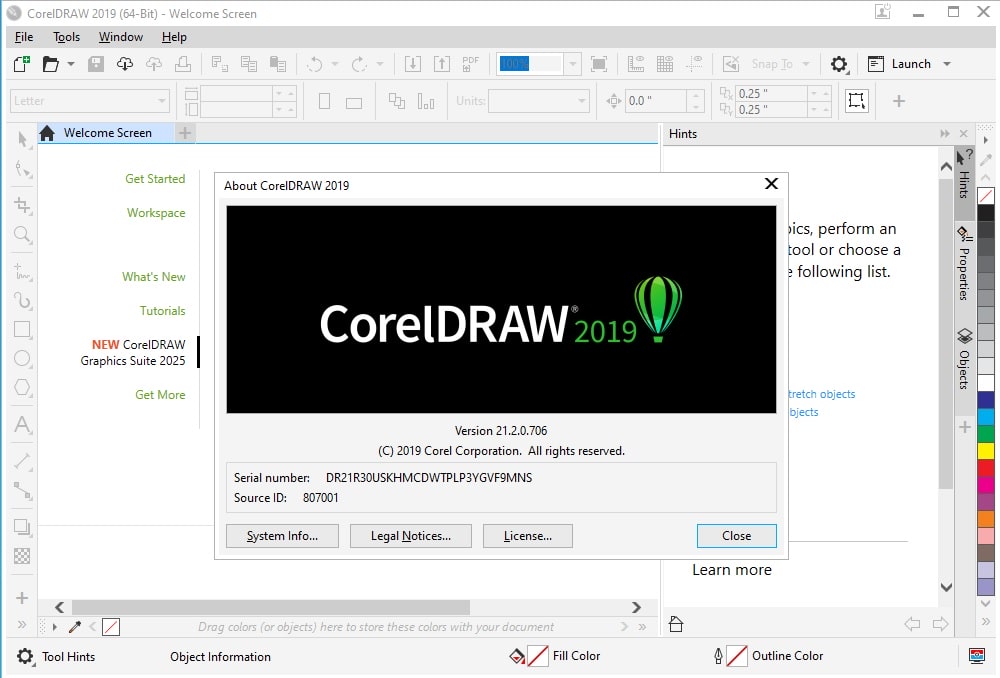This screenshot has width=1000, height=678.
Task: Open the Zoom level dropdown
Action: 572,63
